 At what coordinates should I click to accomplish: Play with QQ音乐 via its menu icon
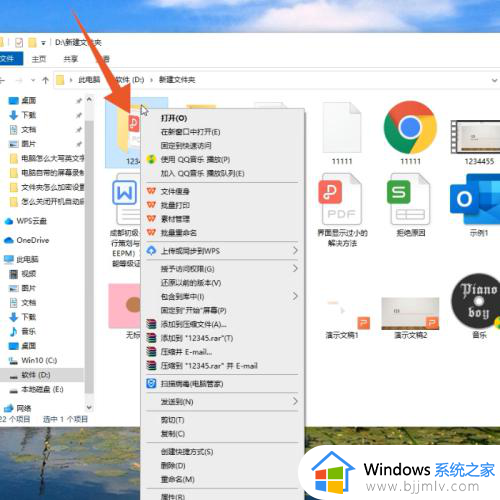pyautogui.click(x=151, y=159)
